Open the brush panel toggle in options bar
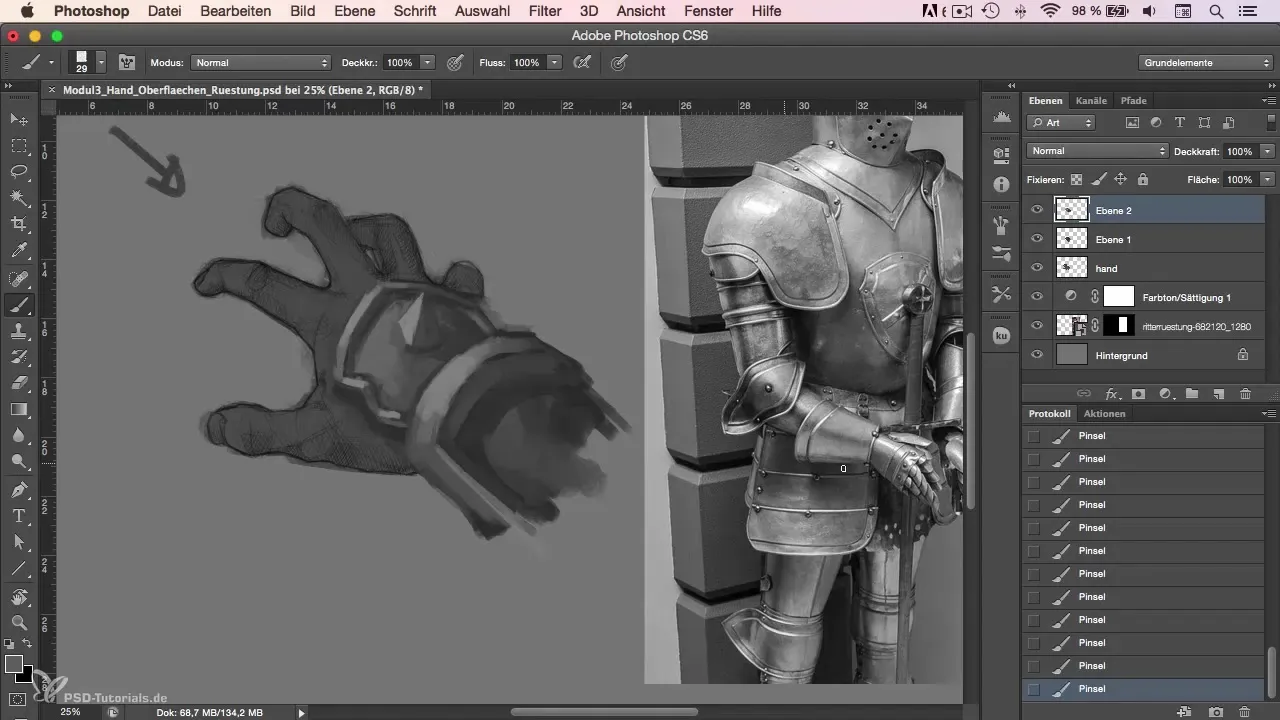Viewport: 1280px width, 720px height. pyautogui.click(x=127, y=62)
